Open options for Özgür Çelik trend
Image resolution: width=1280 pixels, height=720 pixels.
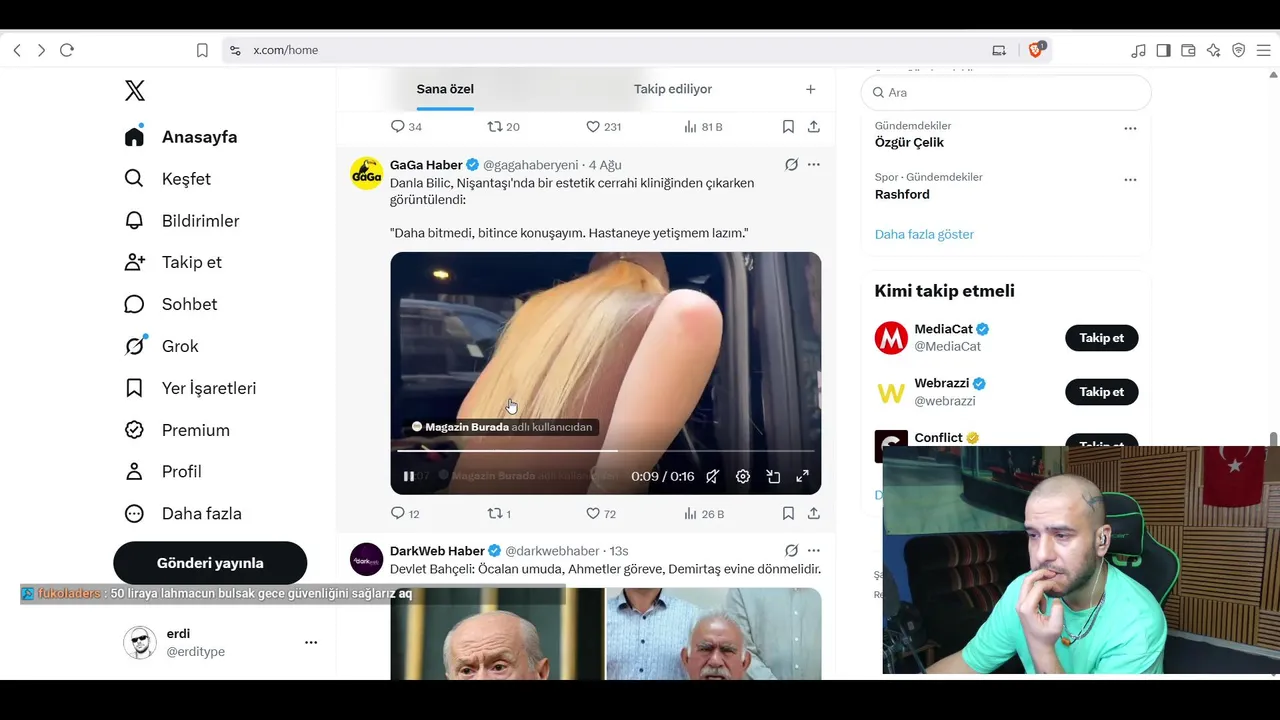pos(1130,129)
